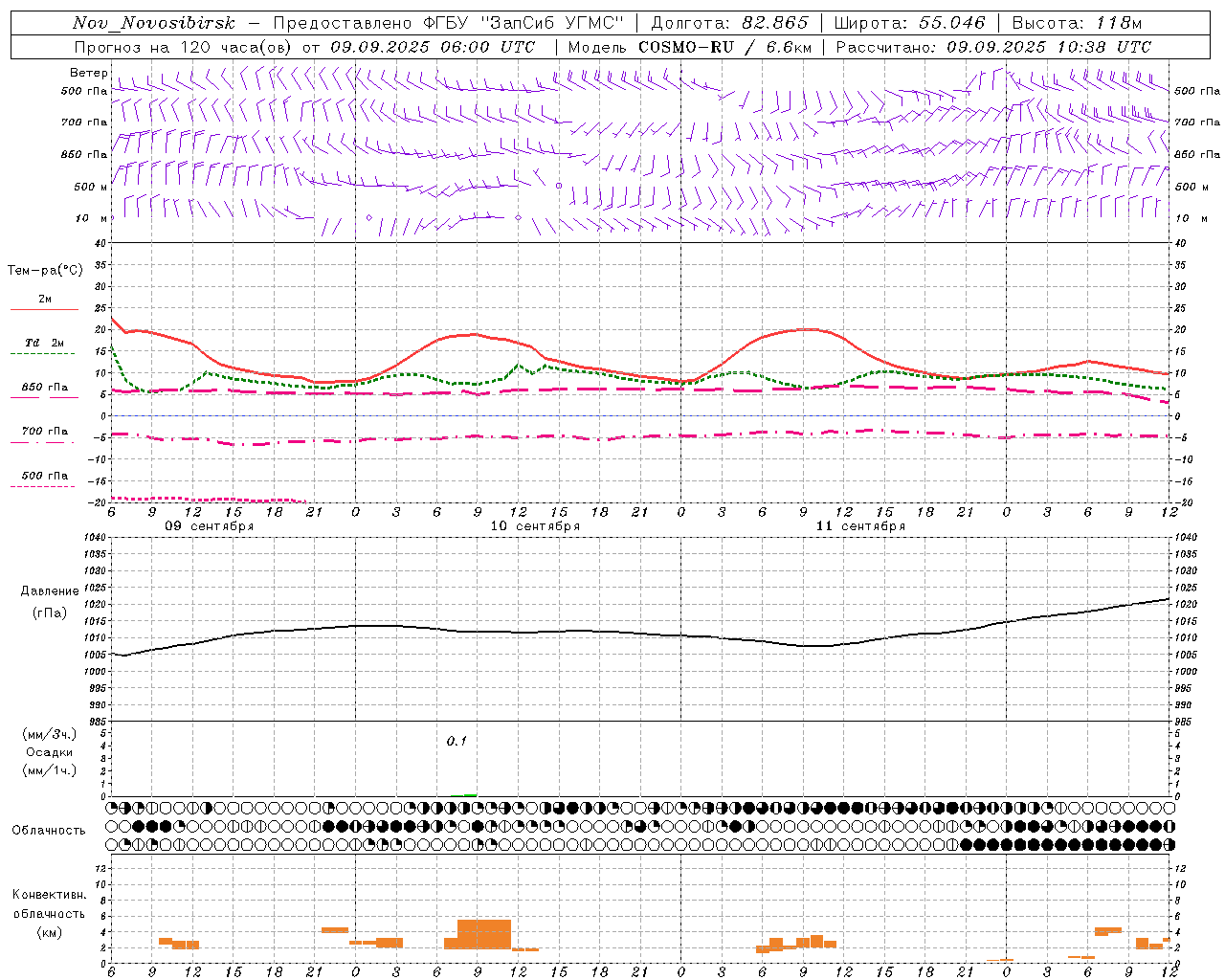Image resolution: width=1225 pixels, height=980 pixels.
Task: Click the 'Облачность' cloudiness label
Action: coord(49,831)
